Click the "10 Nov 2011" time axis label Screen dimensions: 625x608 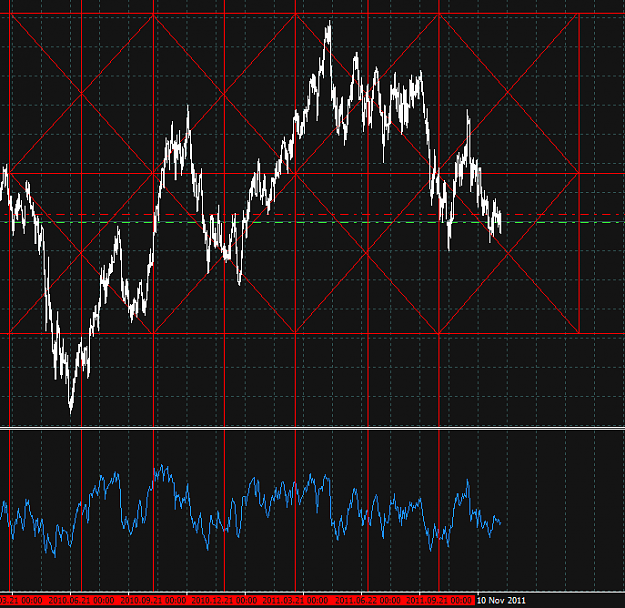pyautogui.click(x=501, y=600)
